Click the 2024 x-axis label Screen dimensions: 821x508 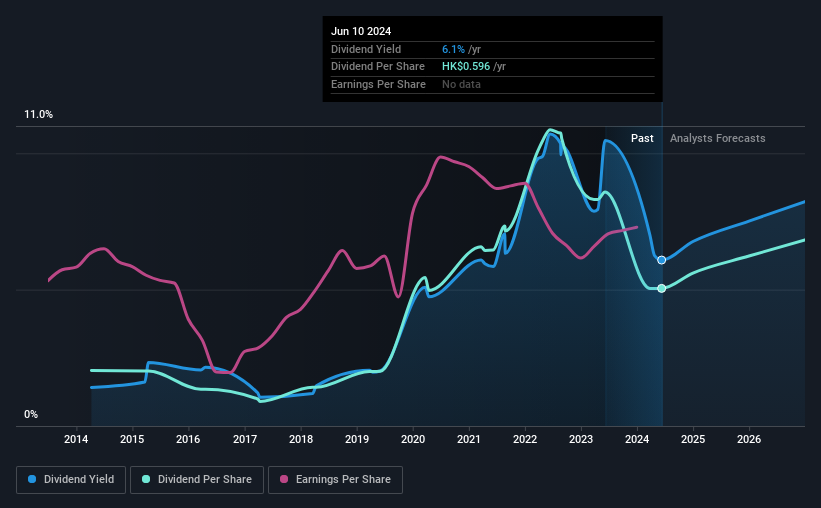[637, 439]
